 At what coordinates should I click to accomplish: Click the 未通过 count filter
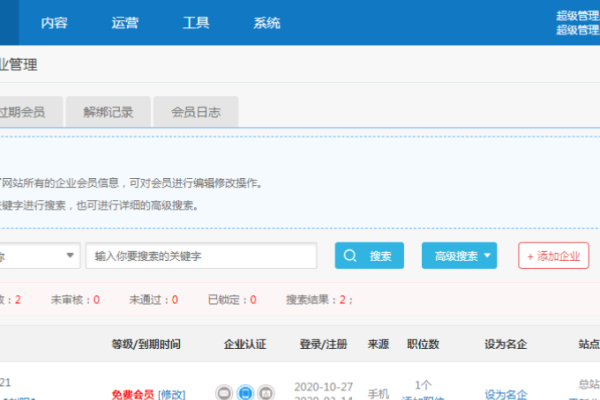[x=153, y=300]
